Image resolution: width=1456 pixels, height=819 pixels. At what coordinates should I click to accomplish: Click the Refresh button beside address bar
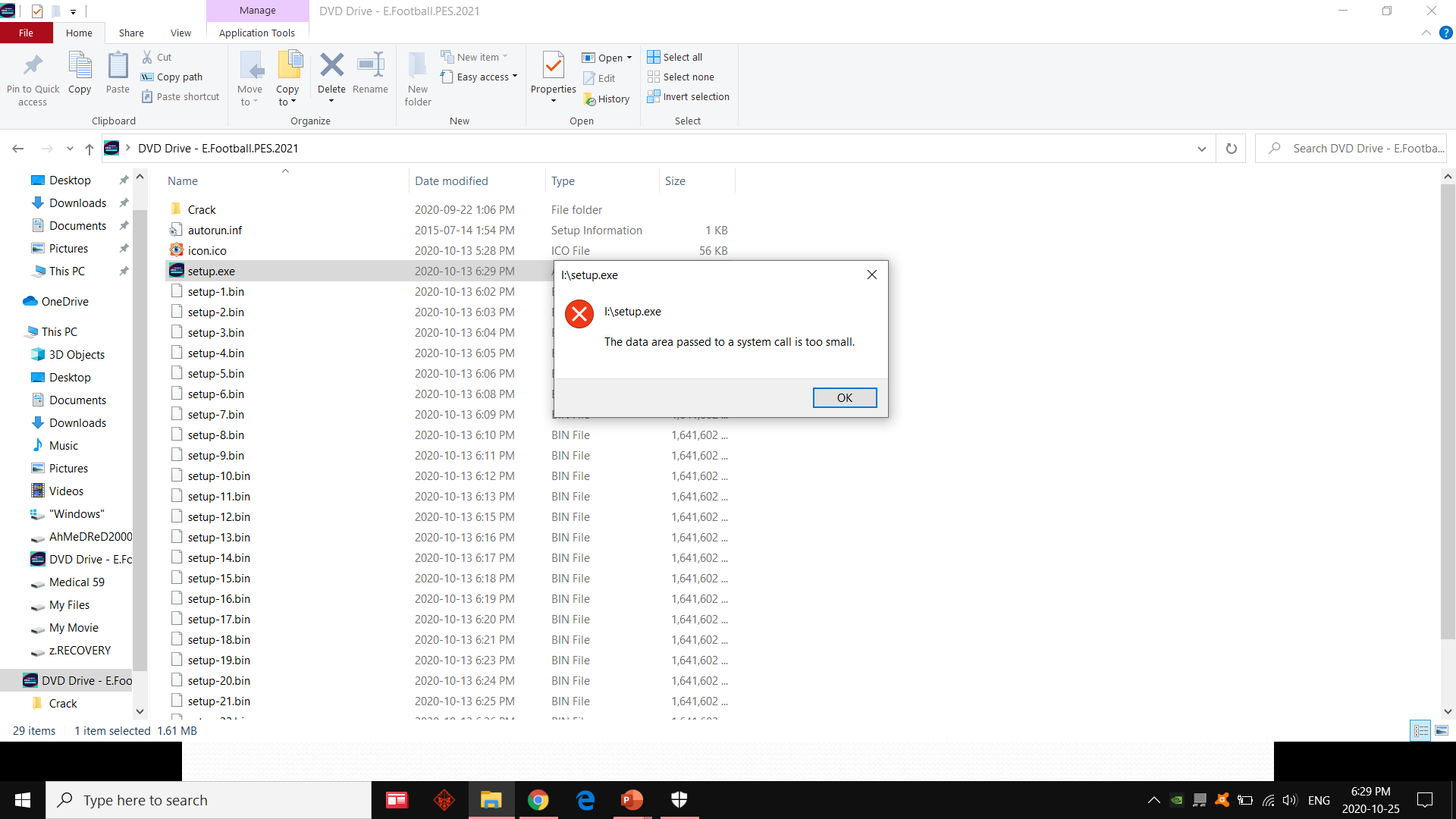(1232, 149)
